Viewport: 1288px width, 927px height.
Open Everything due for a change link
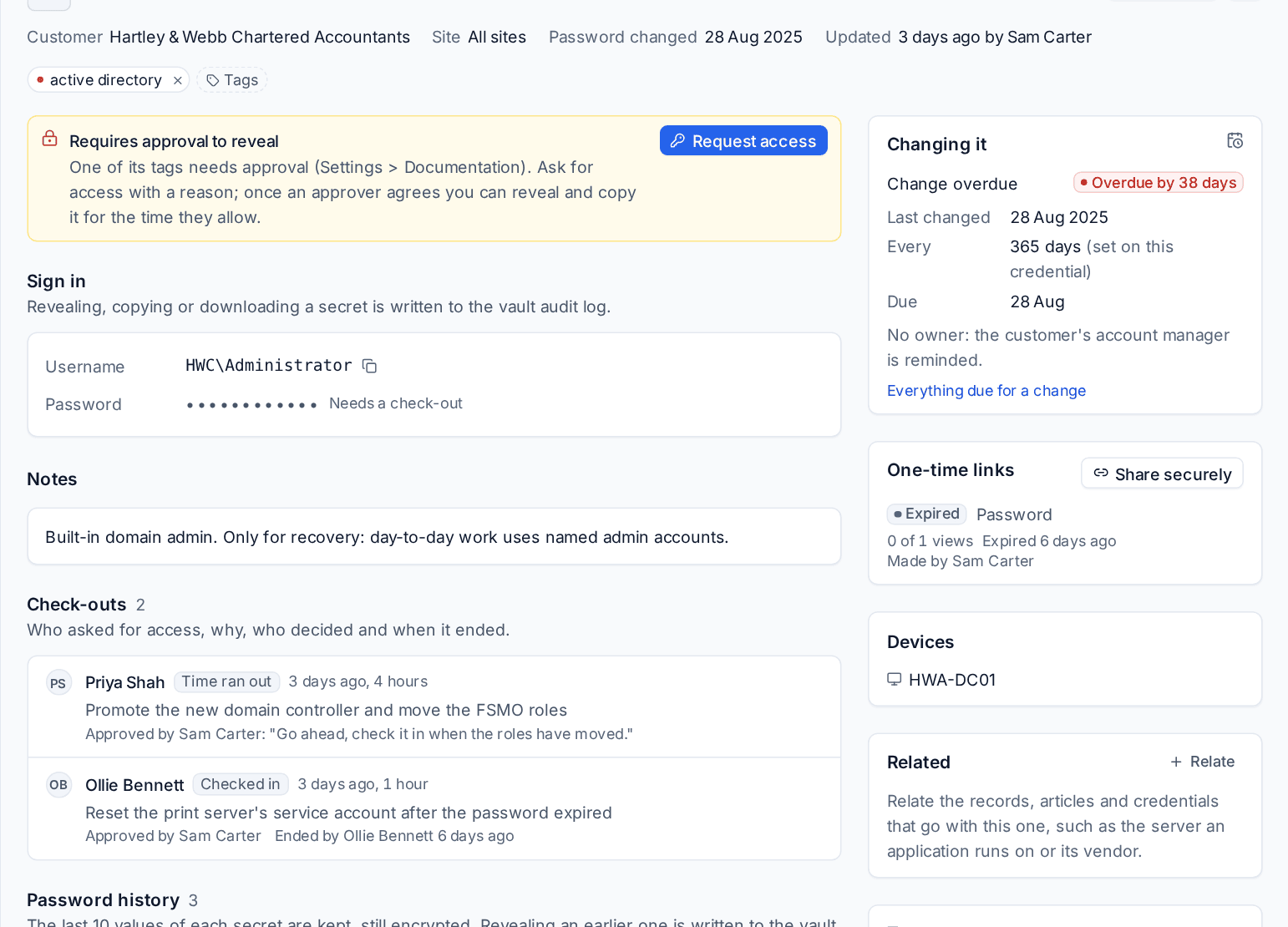pyautogui.click(x=986, y=391)
